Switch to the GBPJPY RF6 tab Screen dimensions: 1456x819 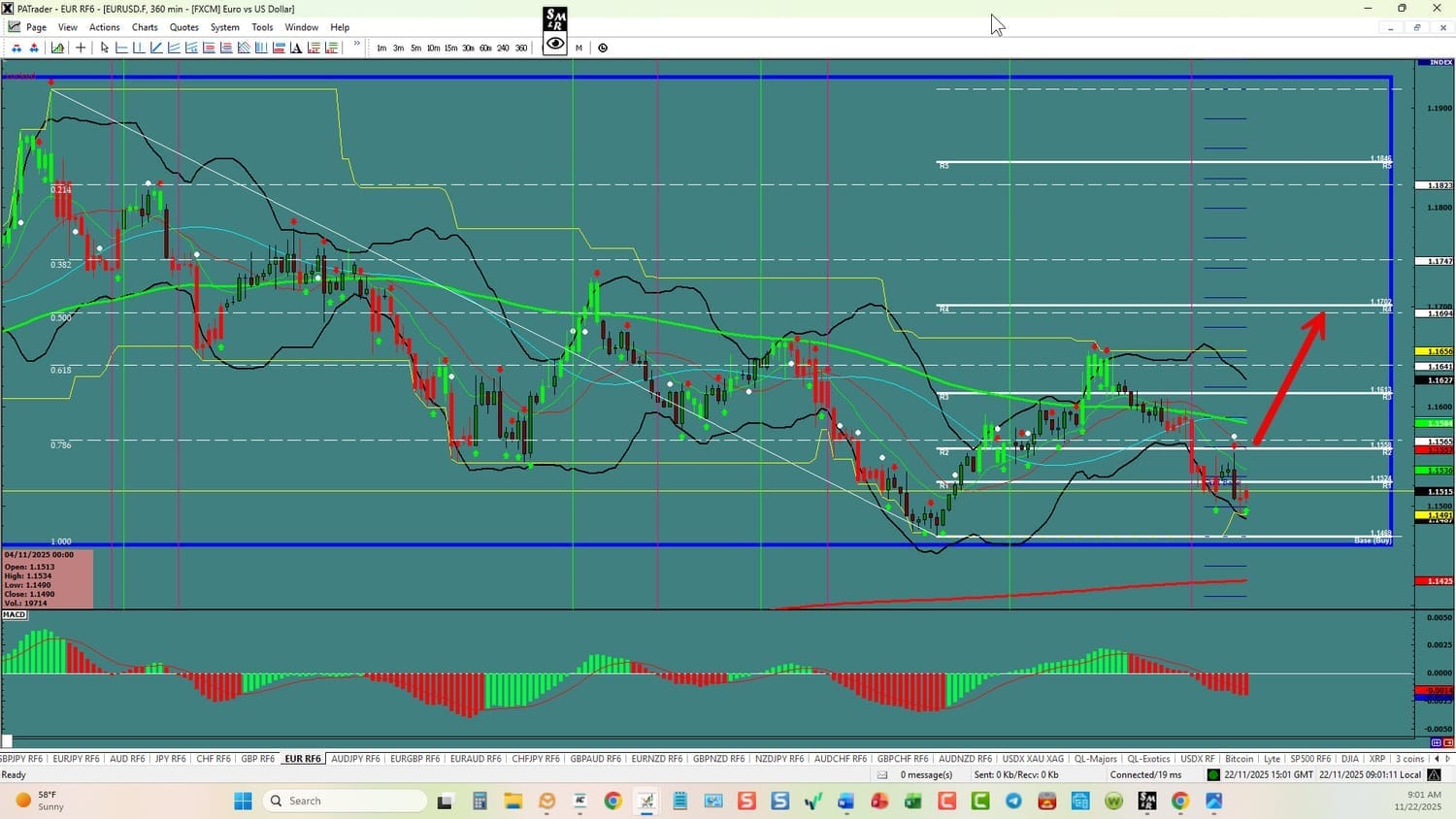point(21,759)
